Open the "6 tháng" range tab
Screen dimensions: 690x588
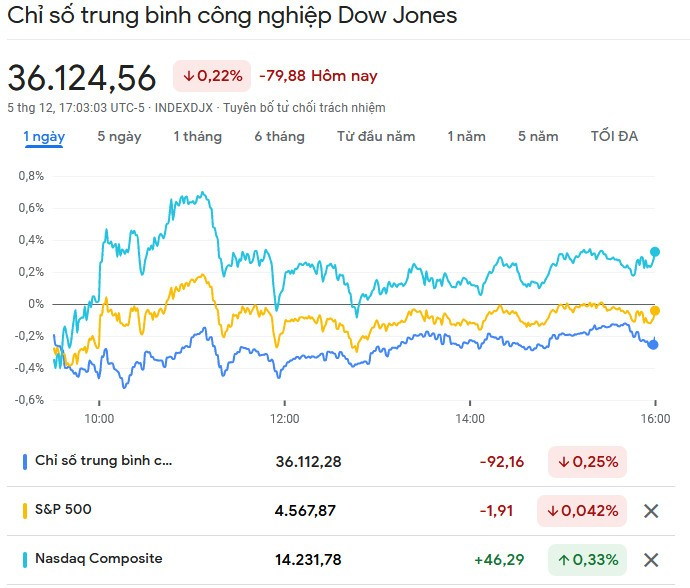click(279, 137)
